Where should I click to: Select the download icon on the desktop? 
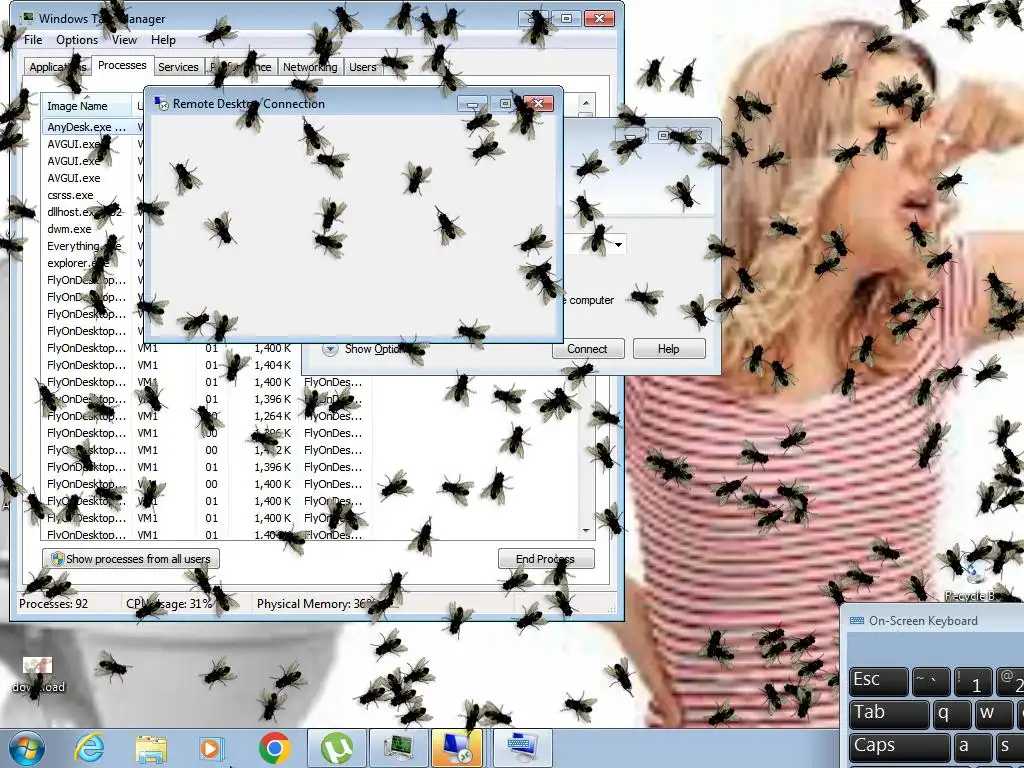38,675
